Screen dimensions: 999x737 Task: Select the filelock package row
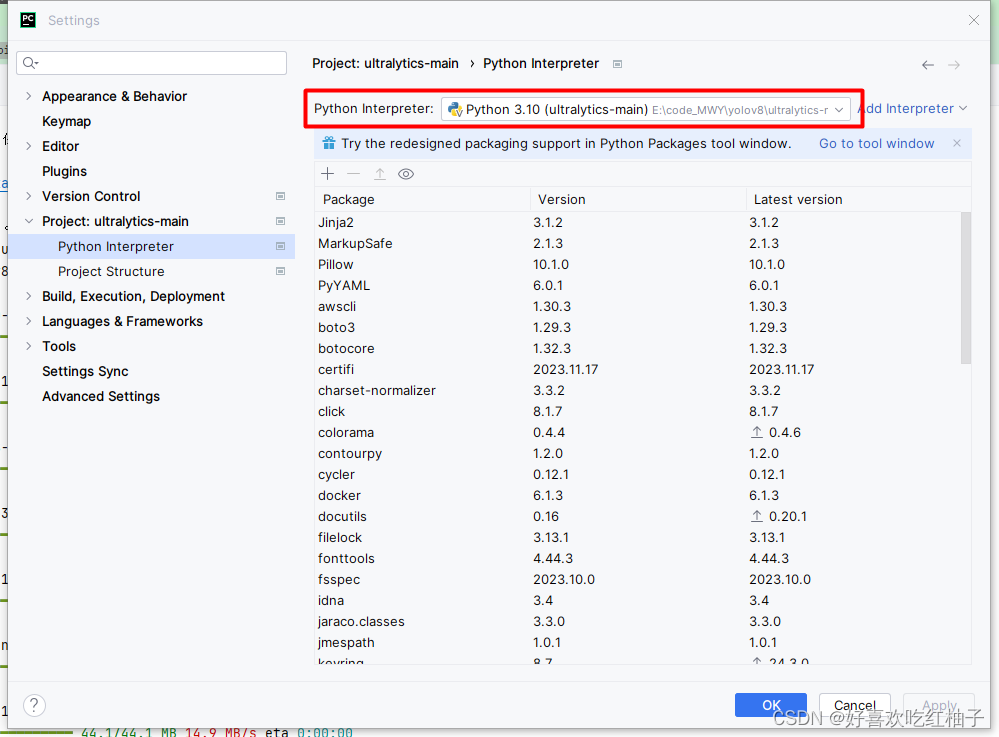coord(638,538)
